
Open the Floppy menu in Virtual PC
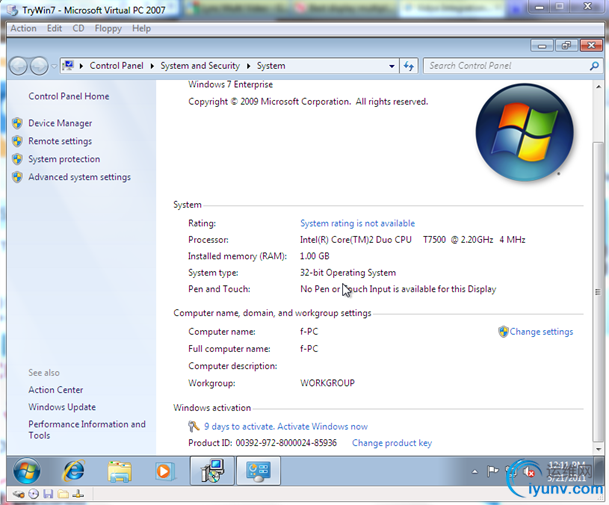(108, 28)
